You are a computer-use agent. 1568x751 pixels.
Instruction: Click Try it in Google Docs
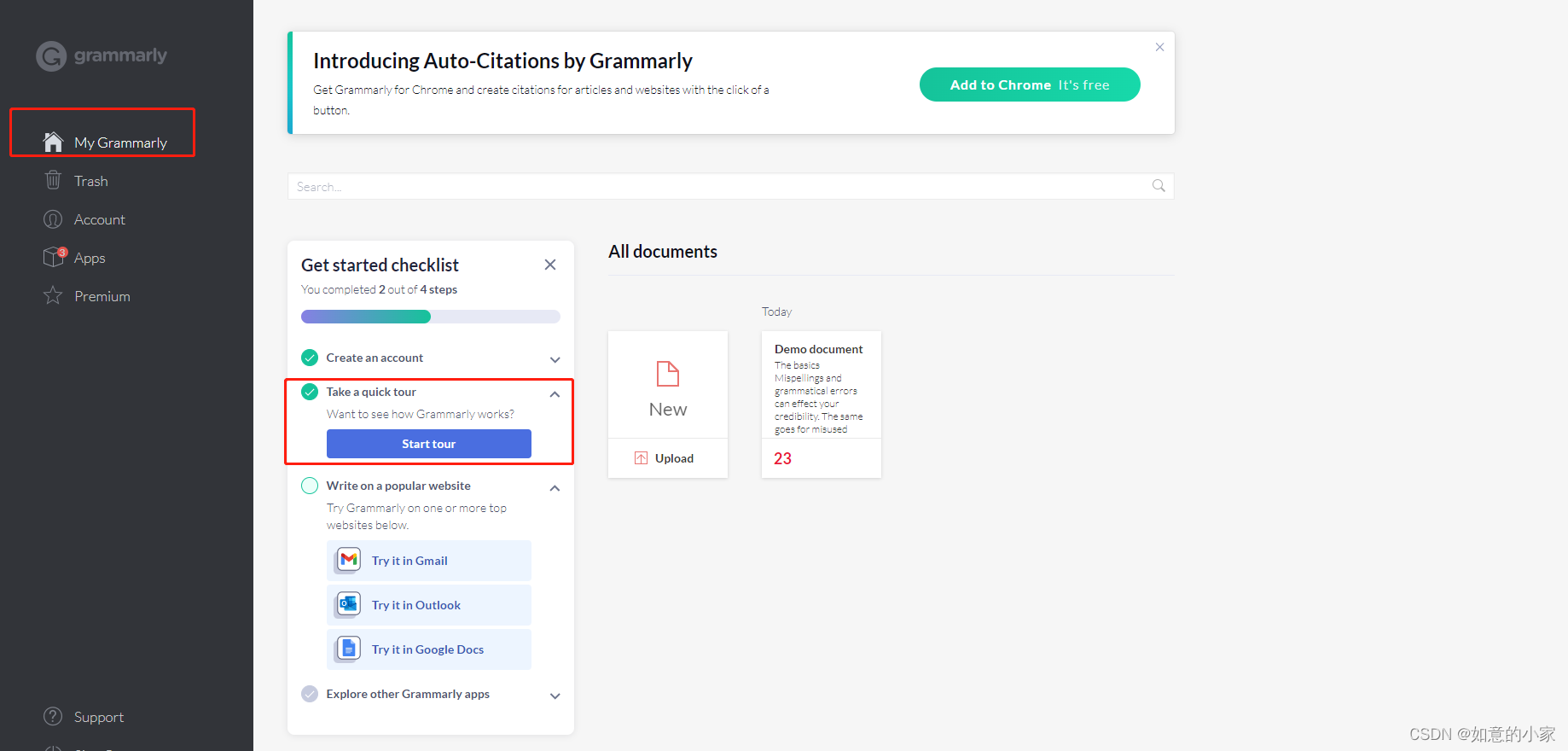pos(428,649)
